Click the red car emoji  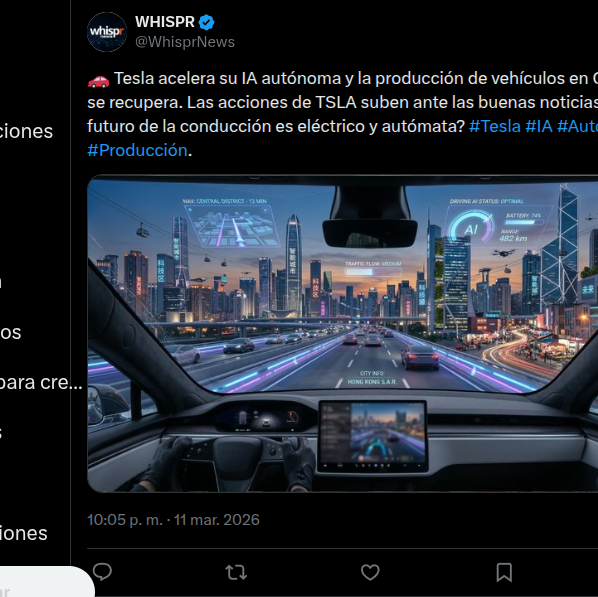point(98,80)
